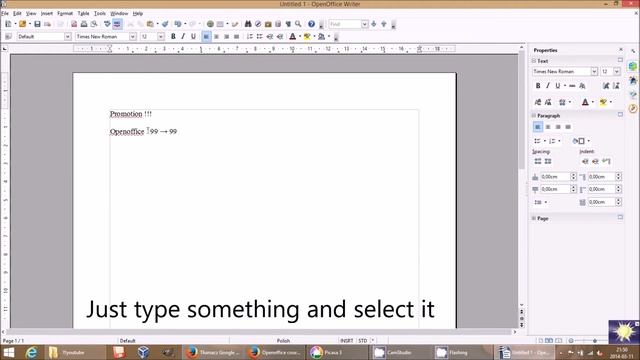Adjust the zoom slider in status bar
This screenshot has height=360, width=640.
pyautogui.click(x=595, y=340)
